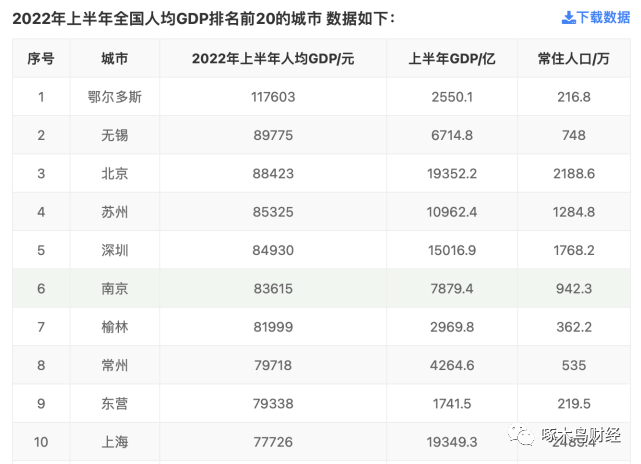Click the download arrow icon beside 下载数据
641x464 pixels.
(x=569, y=18)
